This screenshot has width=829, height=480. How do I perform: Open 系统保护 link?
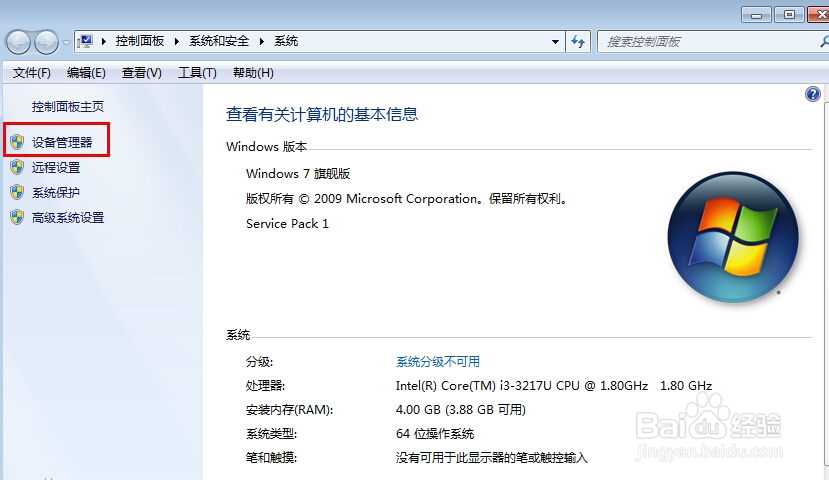[x=56, y=192]
